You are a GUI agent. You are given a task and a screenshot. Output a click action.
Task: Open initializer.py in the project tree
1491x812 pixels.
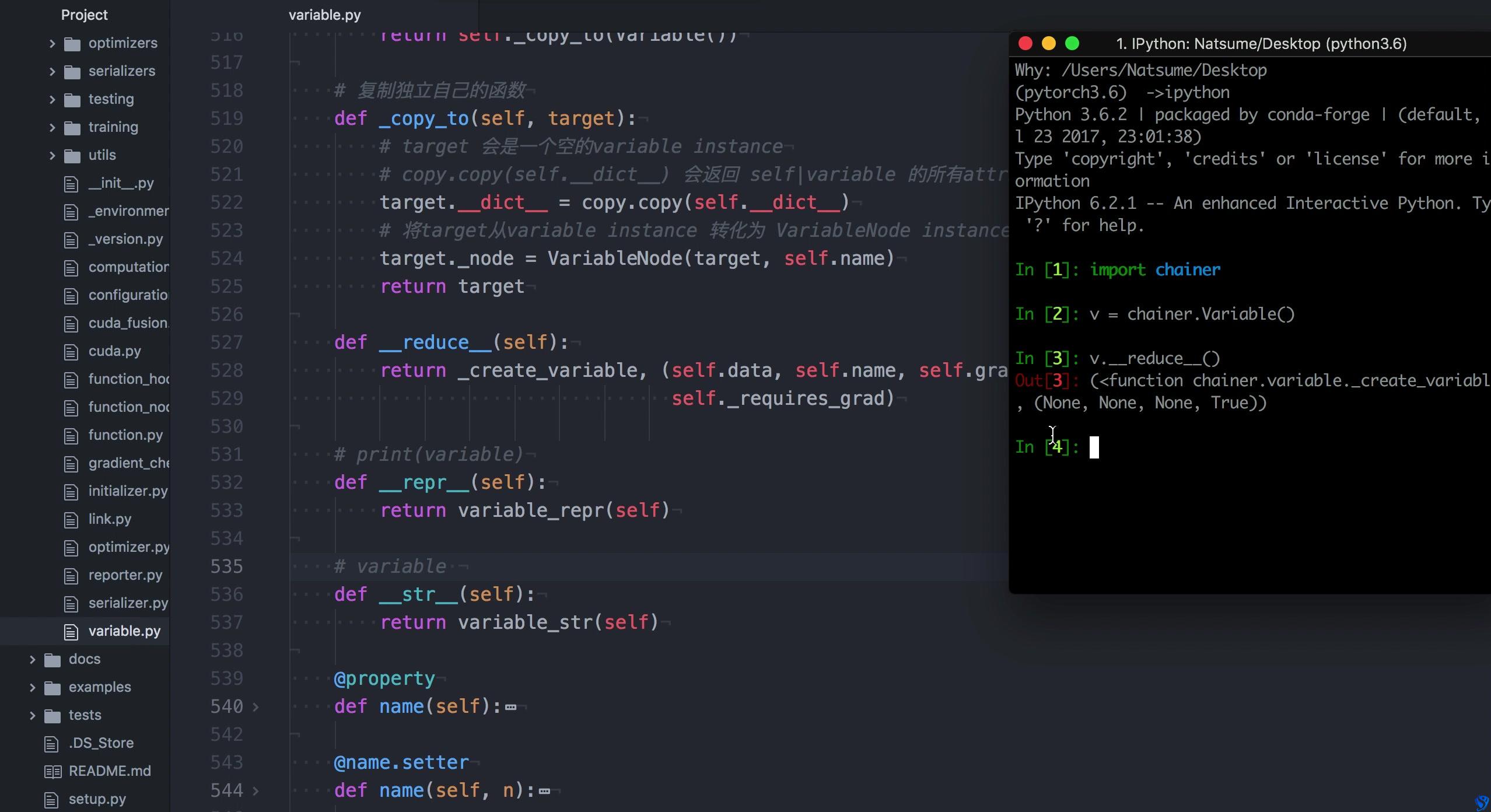(x=128, y=491)
